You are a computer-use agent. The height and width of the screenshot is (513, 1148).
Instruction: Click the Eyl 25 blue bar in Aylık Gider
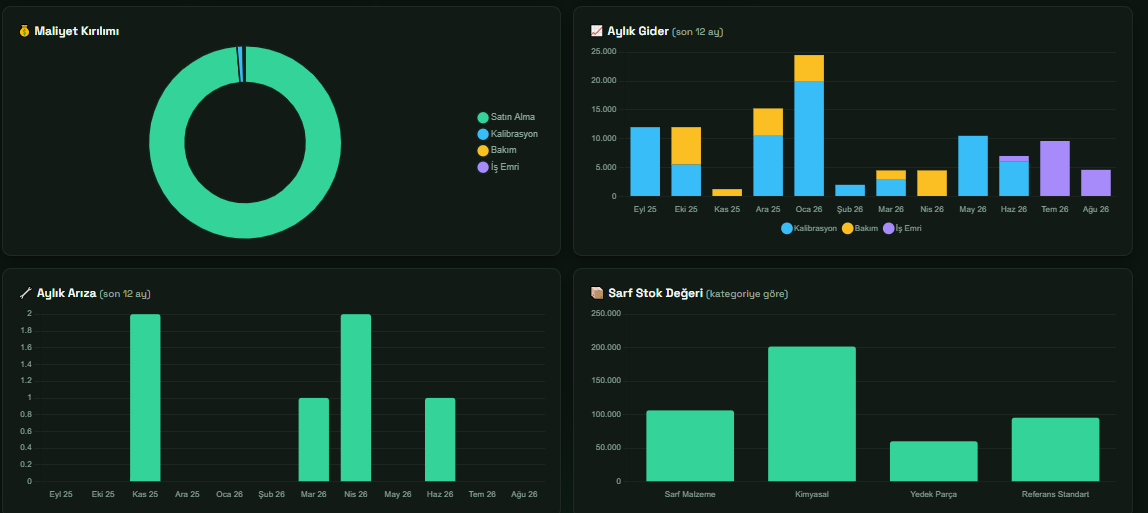[645, 162]
